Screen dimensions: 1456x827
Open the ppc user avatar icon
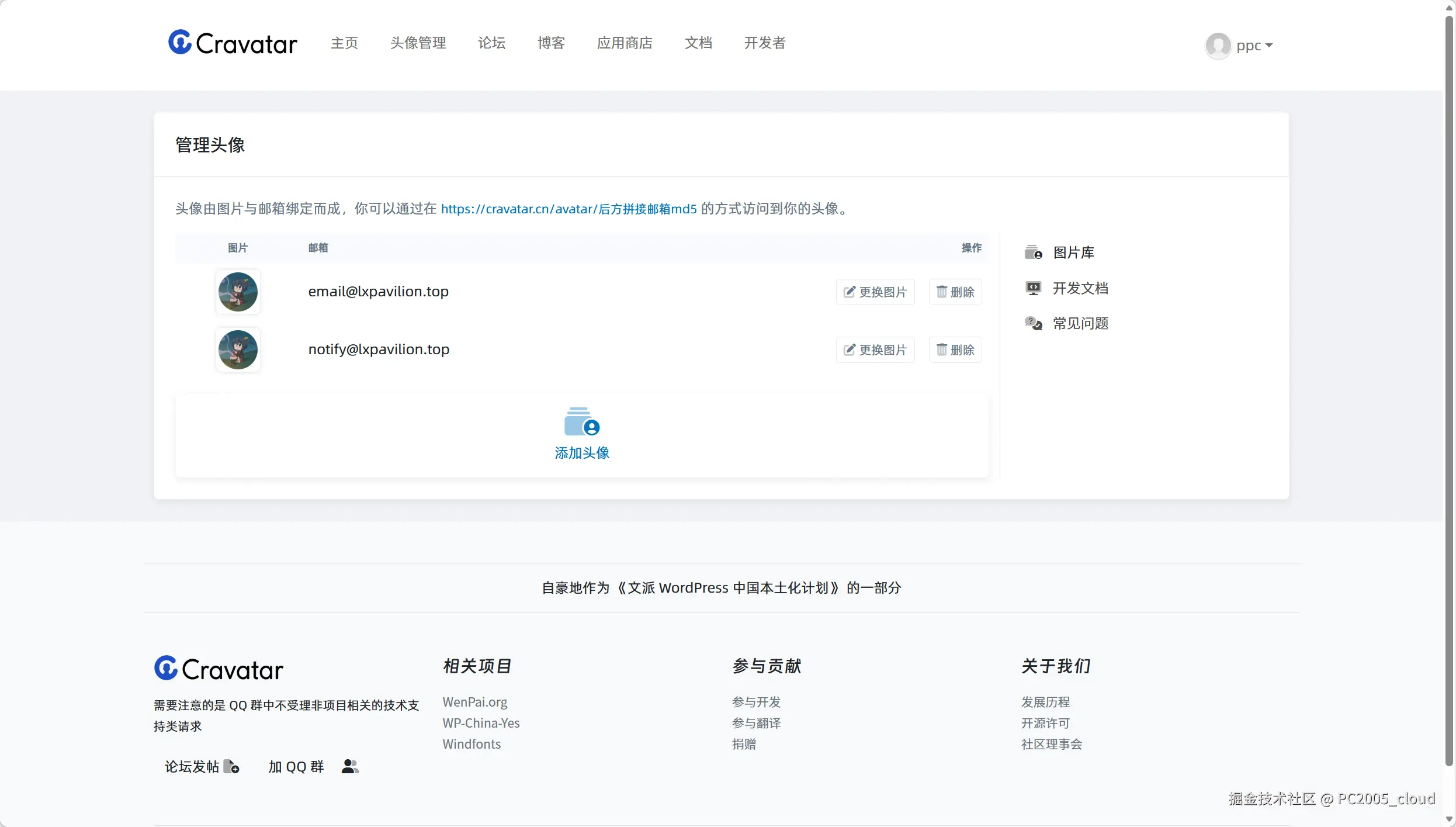(x=1218, y=46)
